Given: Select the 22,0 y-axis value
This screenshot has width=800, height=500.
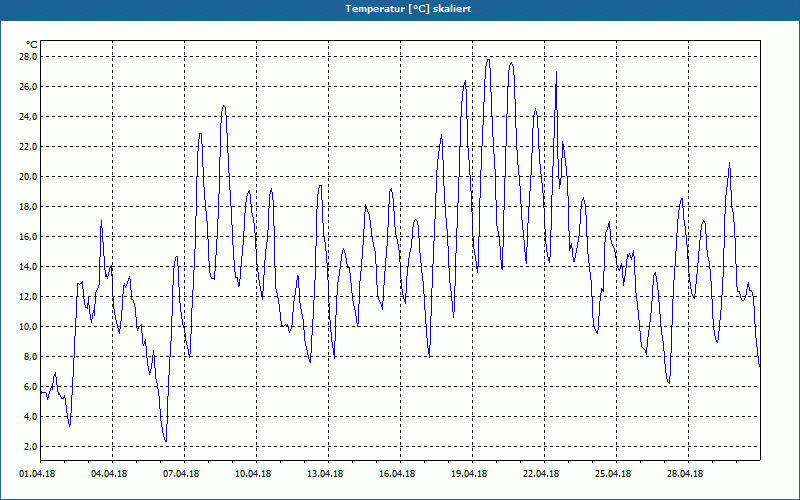Looking at the screenshot, I should (x=28, y=147).
